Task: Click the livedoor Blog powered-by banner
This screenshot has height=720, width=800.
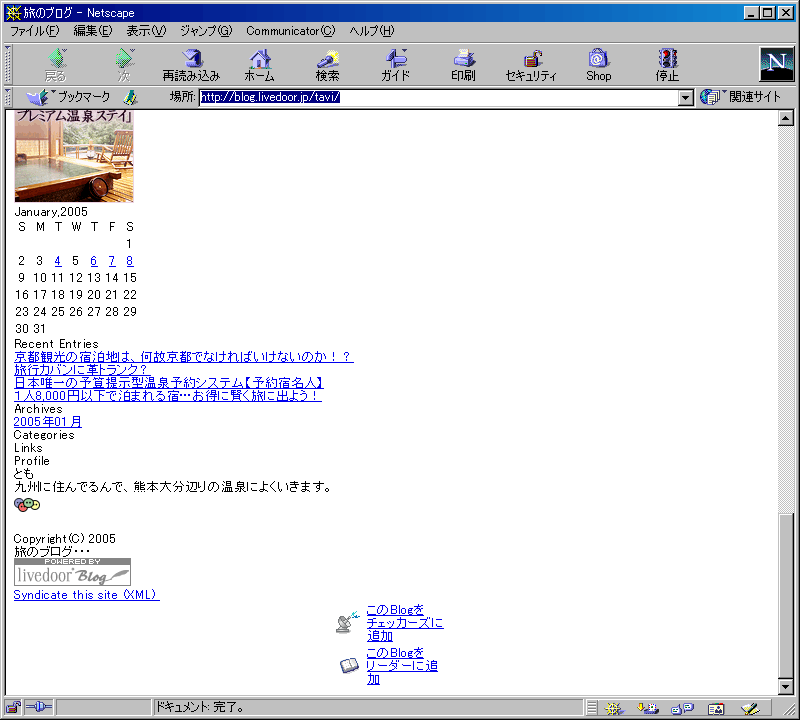Action: 72,572
